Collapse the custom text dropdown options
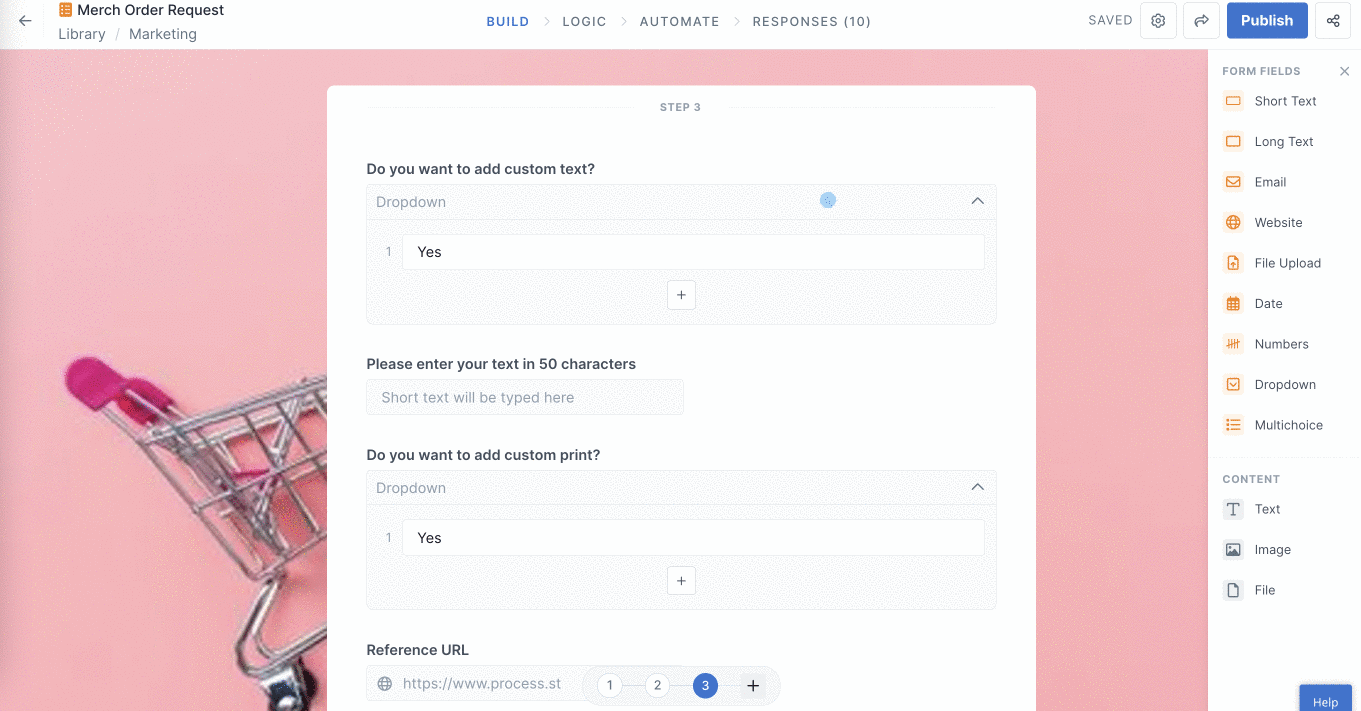 977,202
